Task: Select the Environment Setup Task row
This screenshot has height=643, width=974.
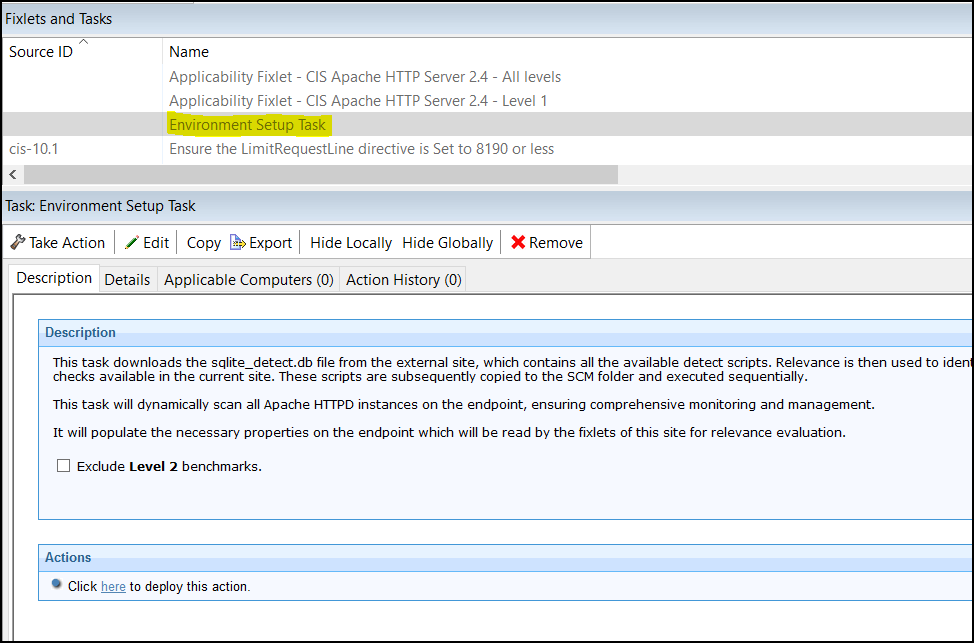Action: 247,125
